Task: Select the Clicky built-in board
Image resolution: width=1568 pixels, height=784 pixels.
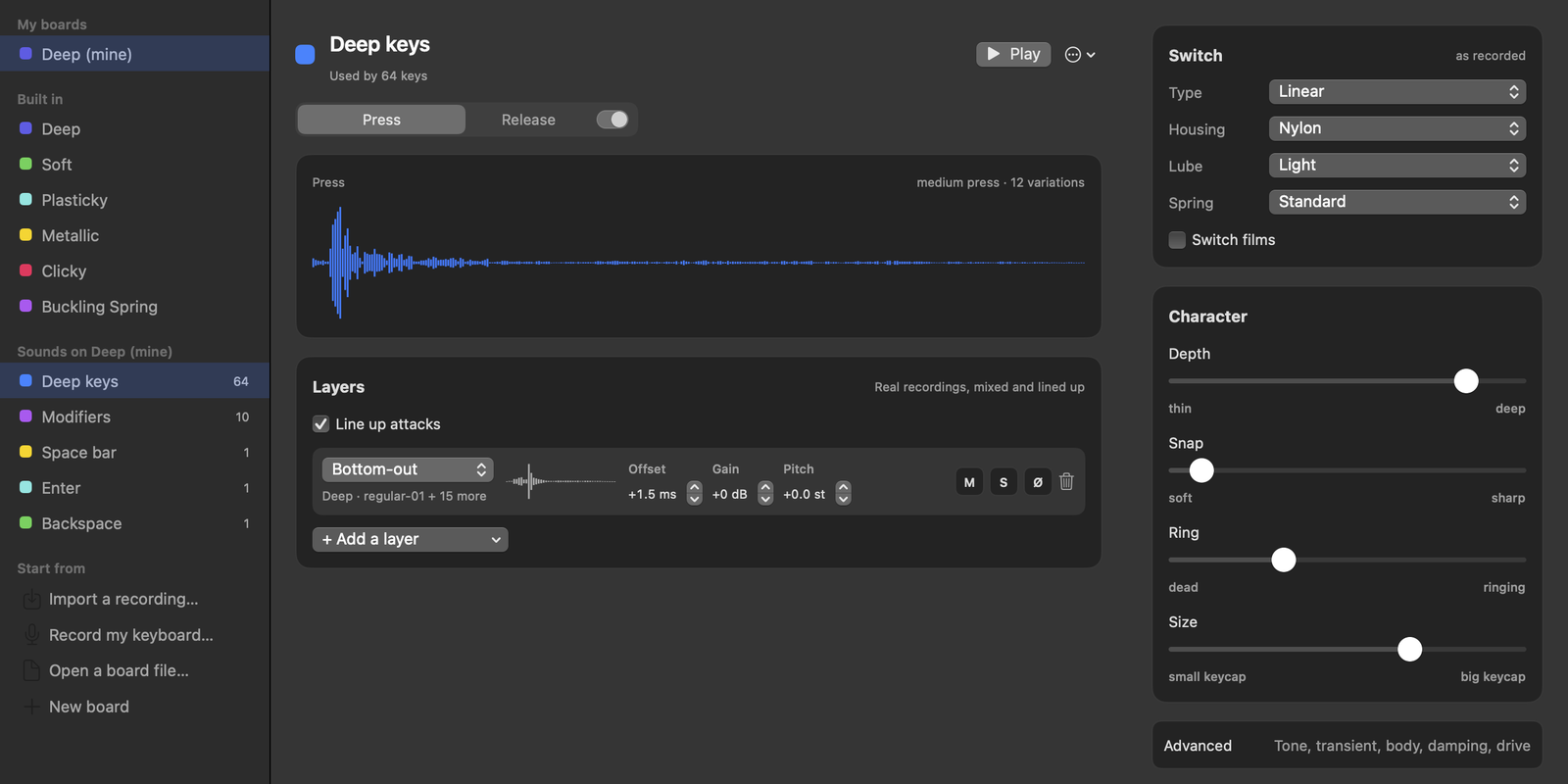Action: (x=135, y=271)
